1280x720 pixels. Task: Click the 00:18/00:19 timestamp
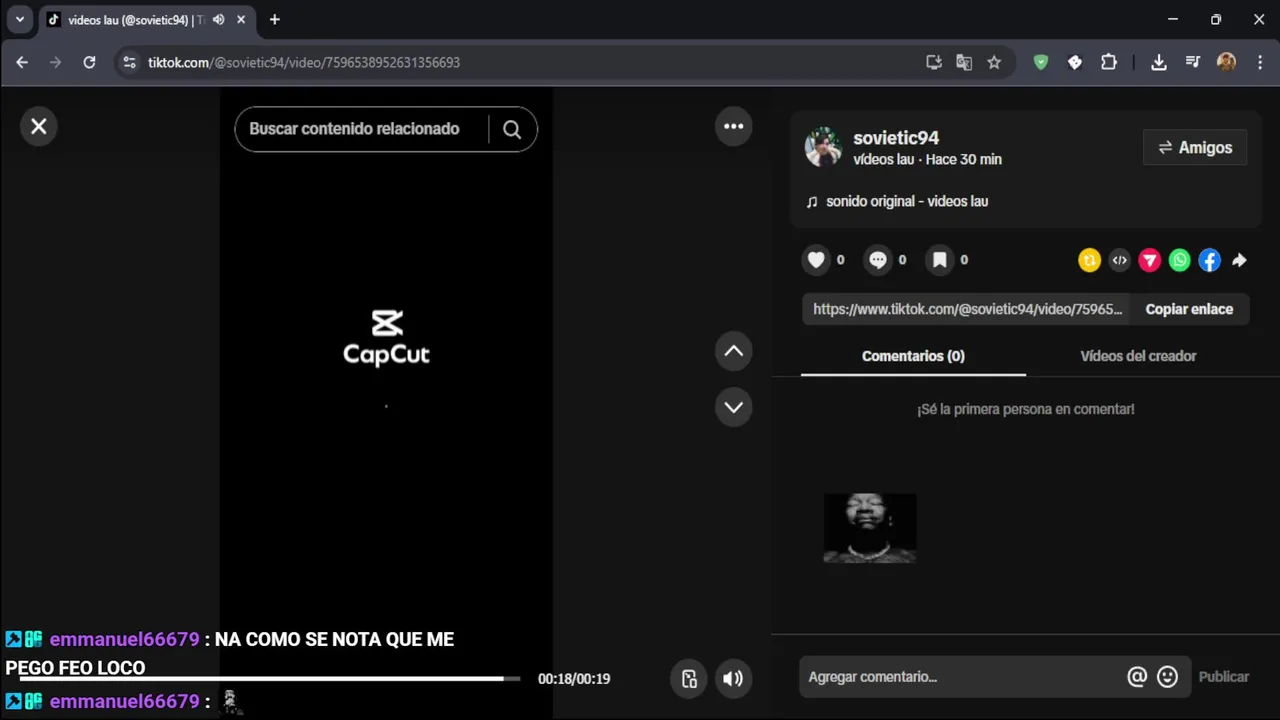pos(574,679)
